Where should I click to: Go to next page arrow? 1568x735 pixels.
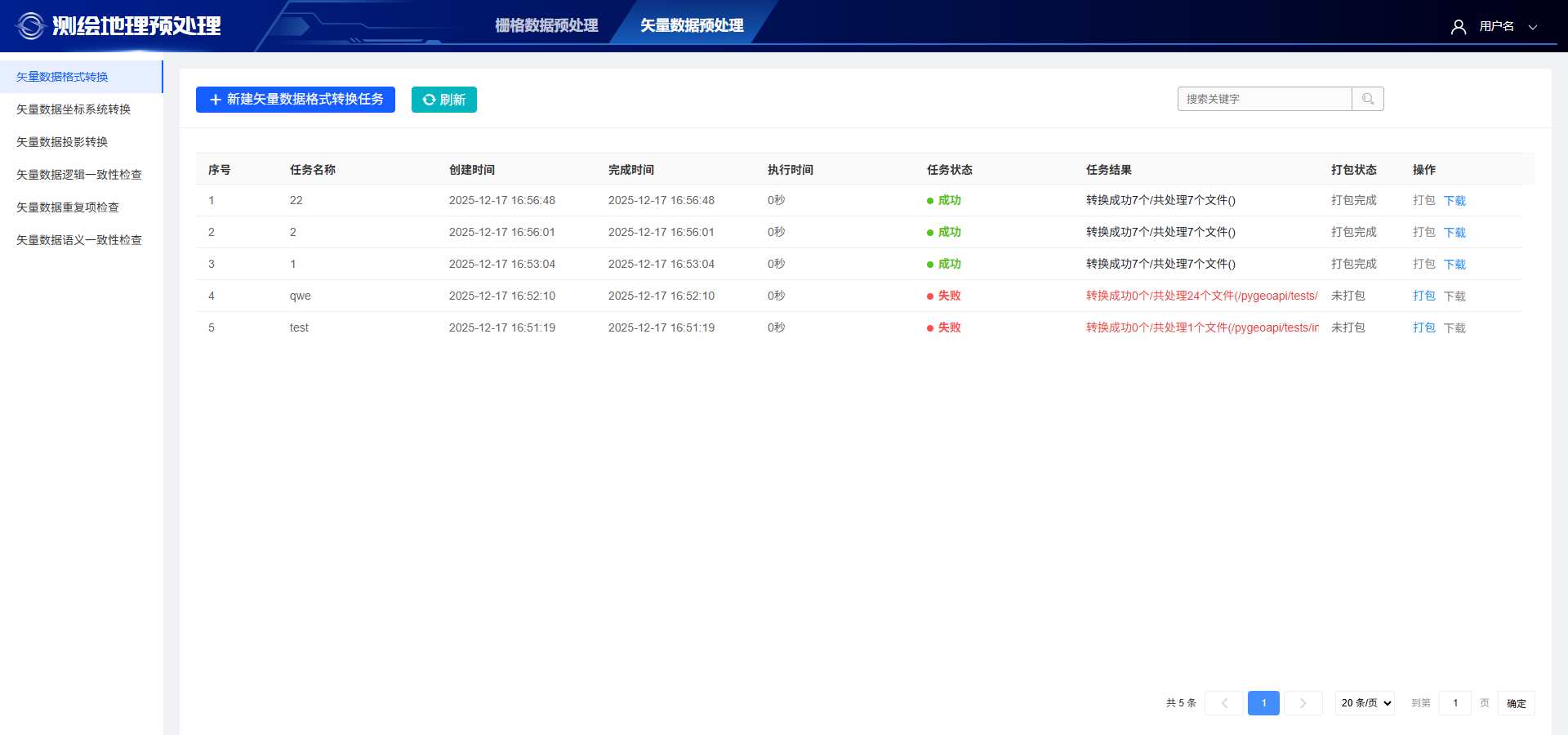pyautogui.click(x=1303, y=703)
